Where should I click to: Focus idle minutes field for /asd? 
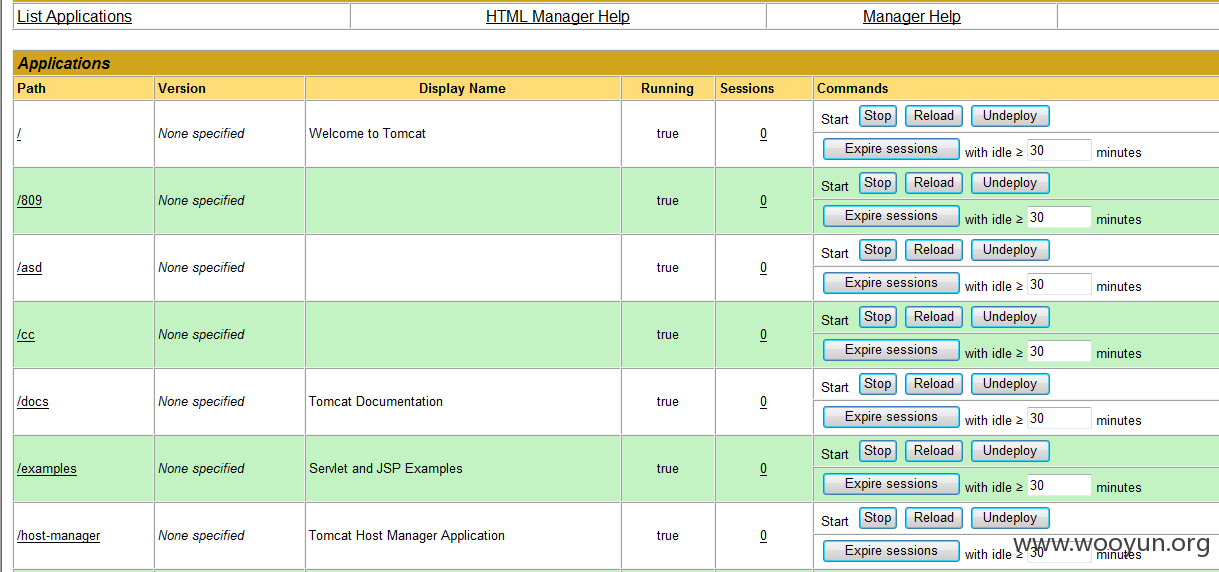point(1059,285)
